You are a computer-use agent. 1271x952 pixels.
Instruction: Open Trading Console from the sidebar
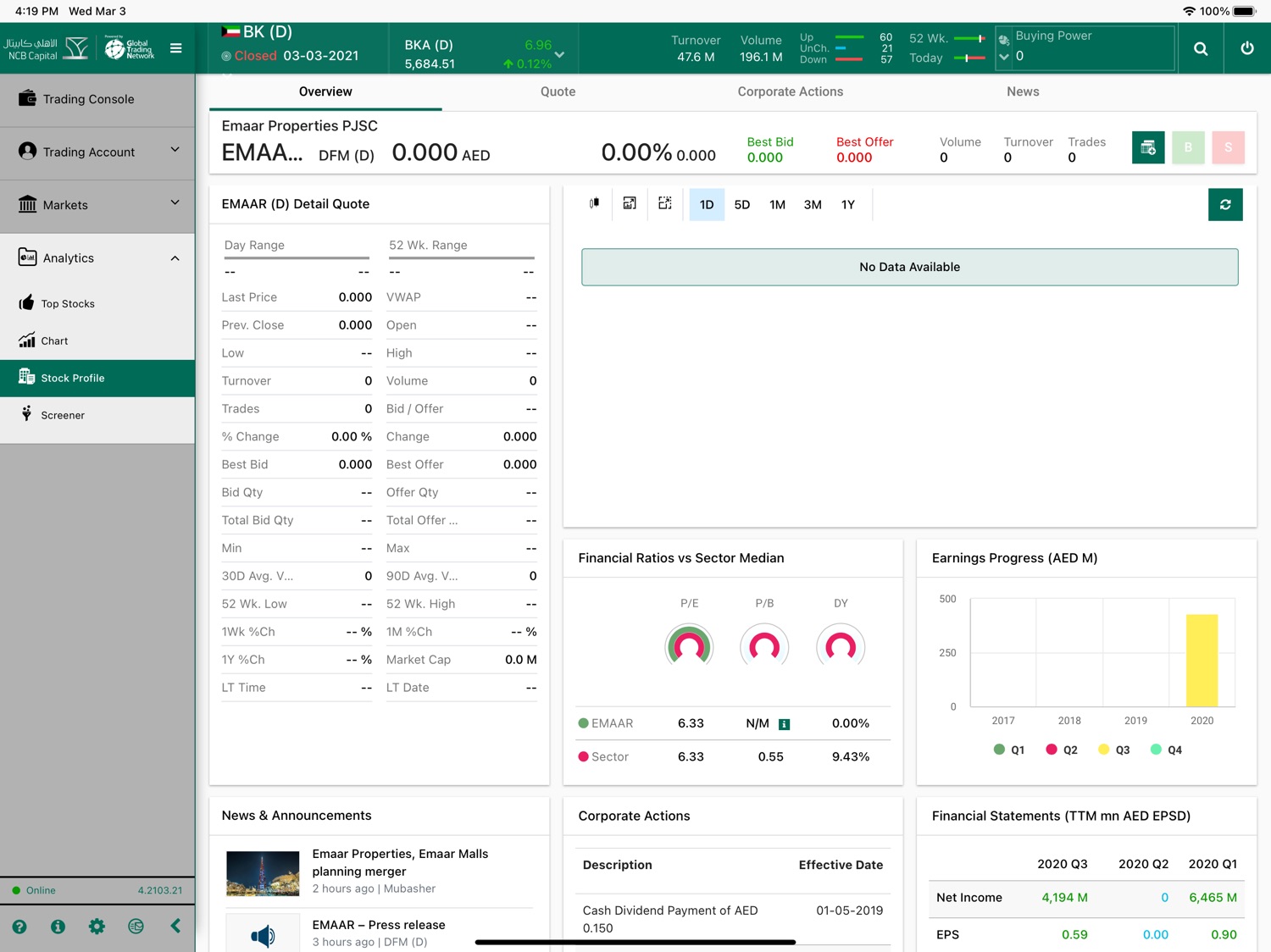tap(97, 99)
